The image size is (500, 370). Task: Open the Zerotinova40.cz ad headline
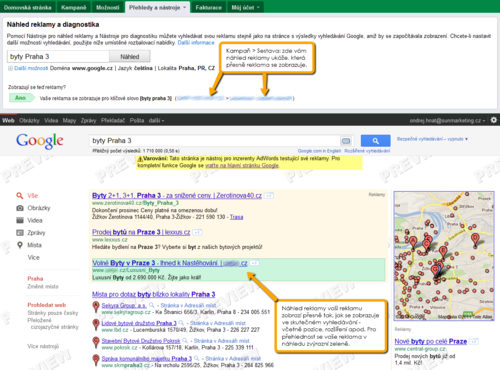coord(177,196)
